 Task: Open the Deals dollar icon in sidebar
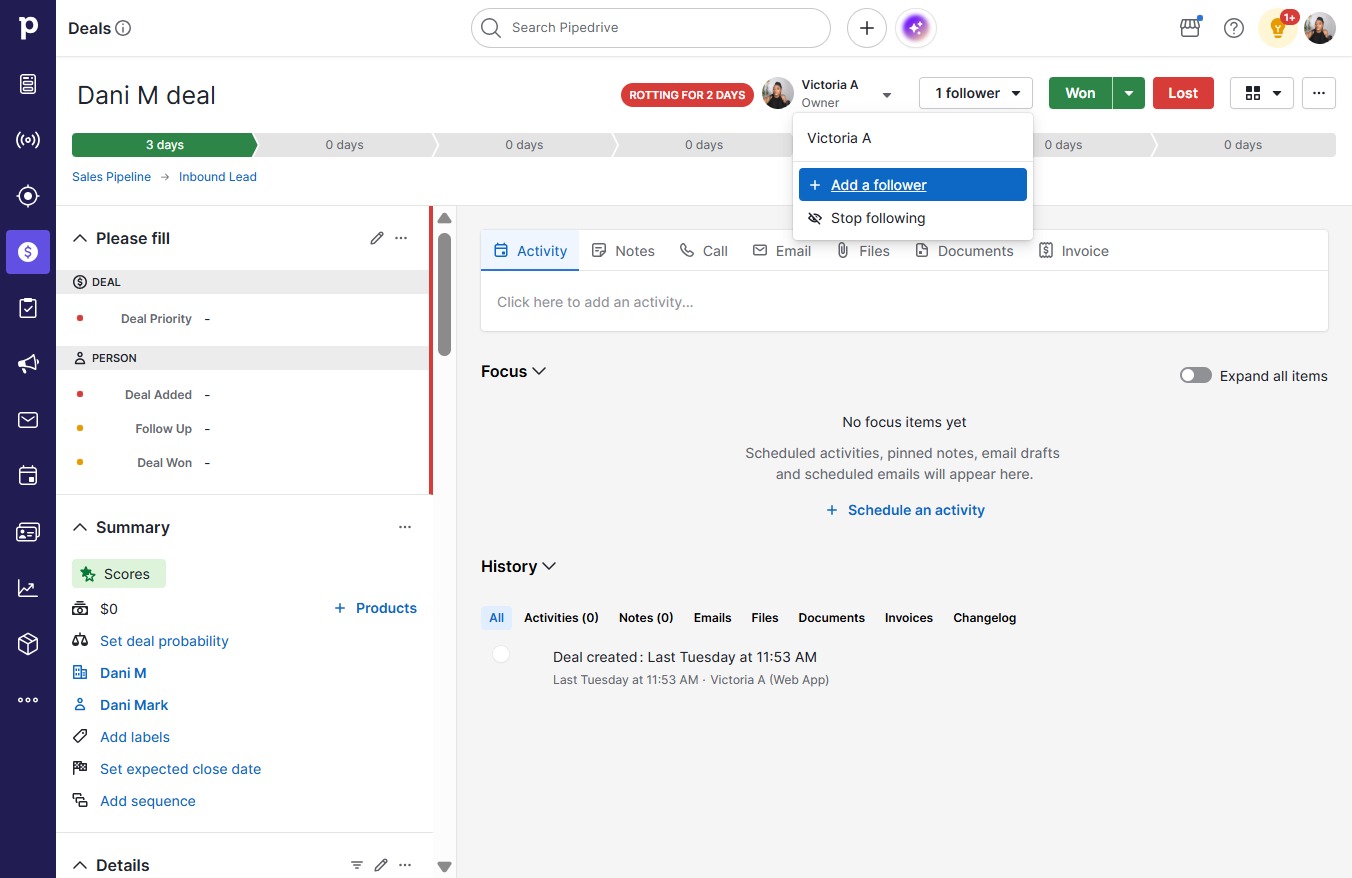pyautogui.click(x=28, y=252)
